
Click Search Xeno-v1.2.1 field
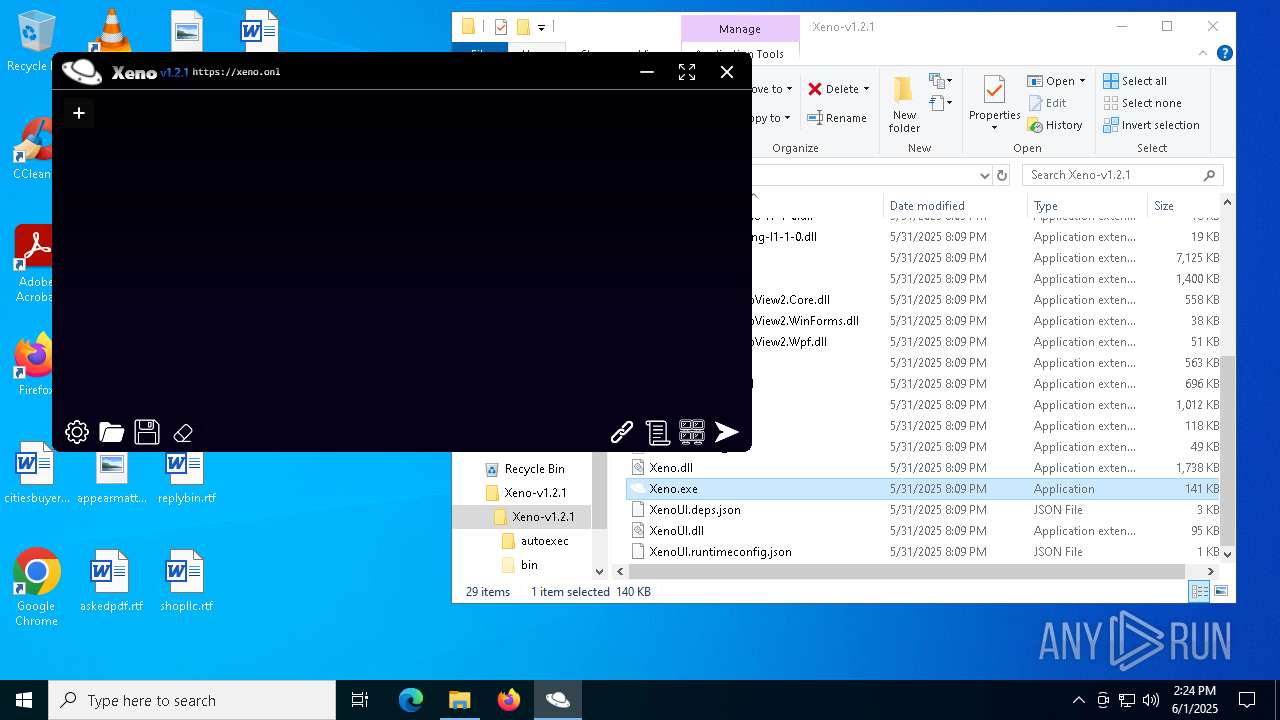1123,175
